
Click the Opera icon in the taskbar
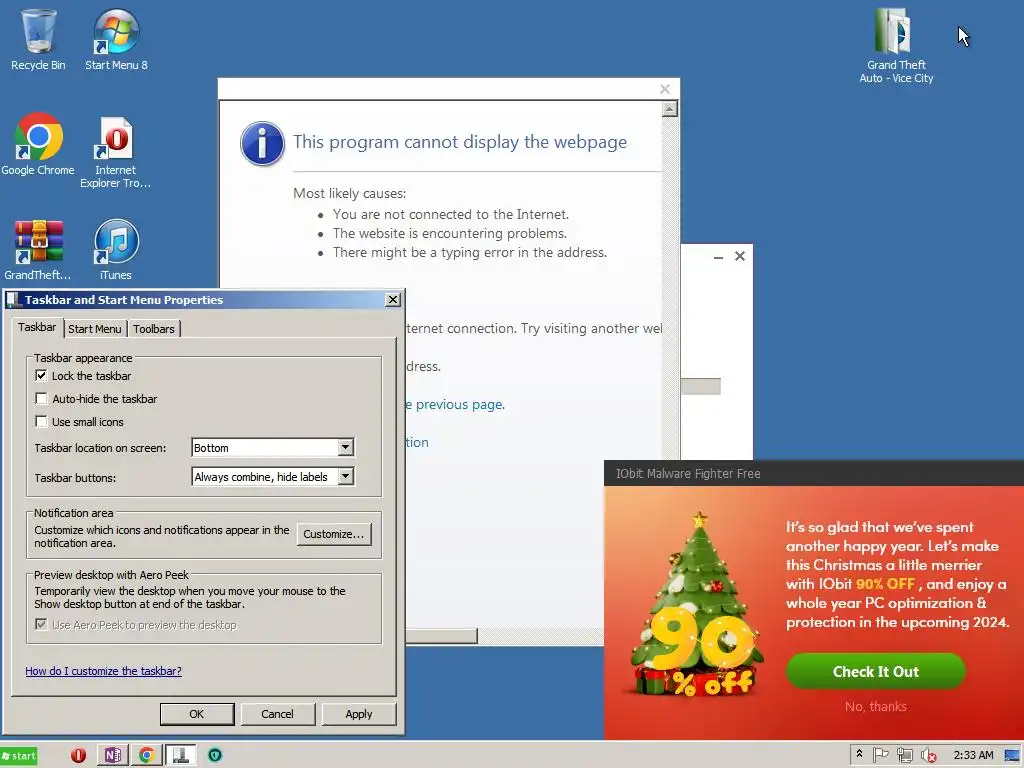coord(78,756)
